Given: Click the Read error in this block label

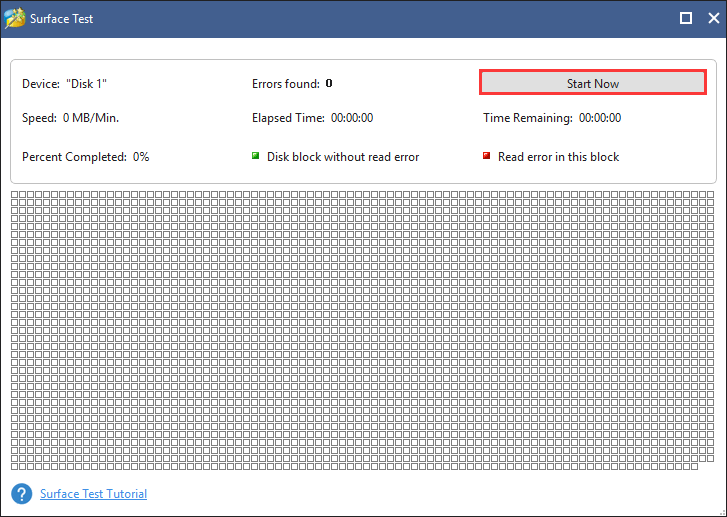Looking at the screenshot, I should (558, 157).
